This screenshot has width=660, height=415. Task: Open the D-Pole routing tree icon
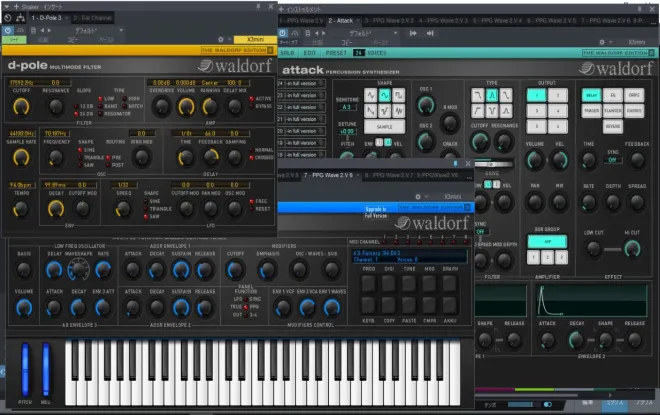pos(20,18)
